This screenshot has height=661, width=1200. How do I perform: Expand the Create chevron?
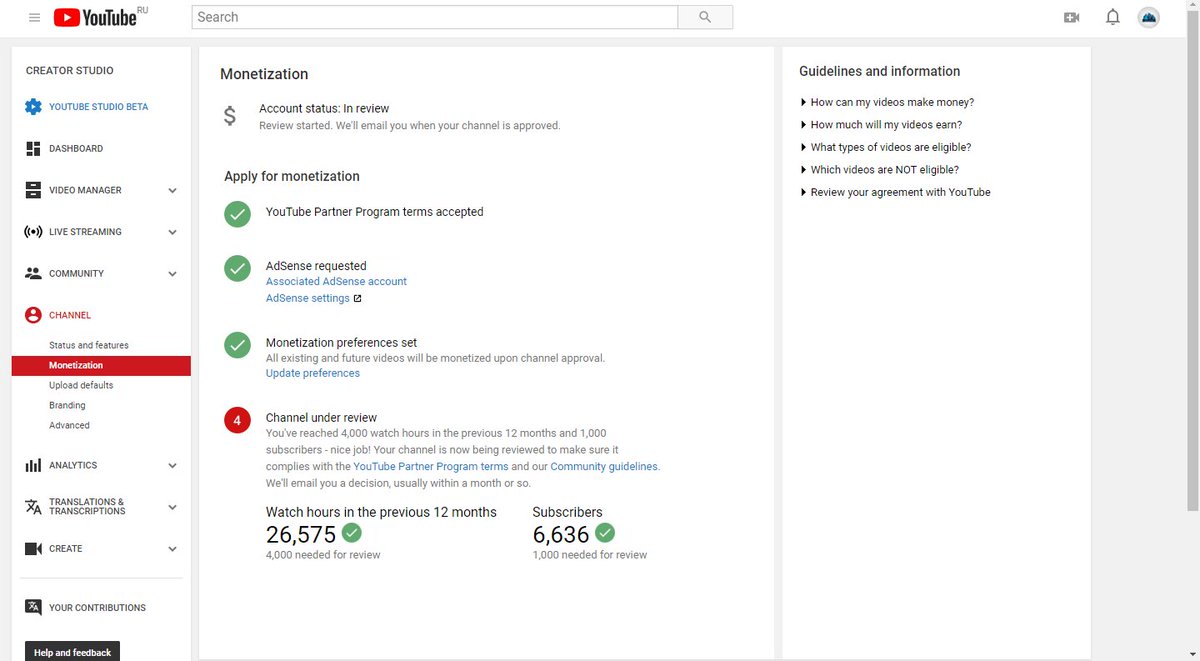point(172,549)
